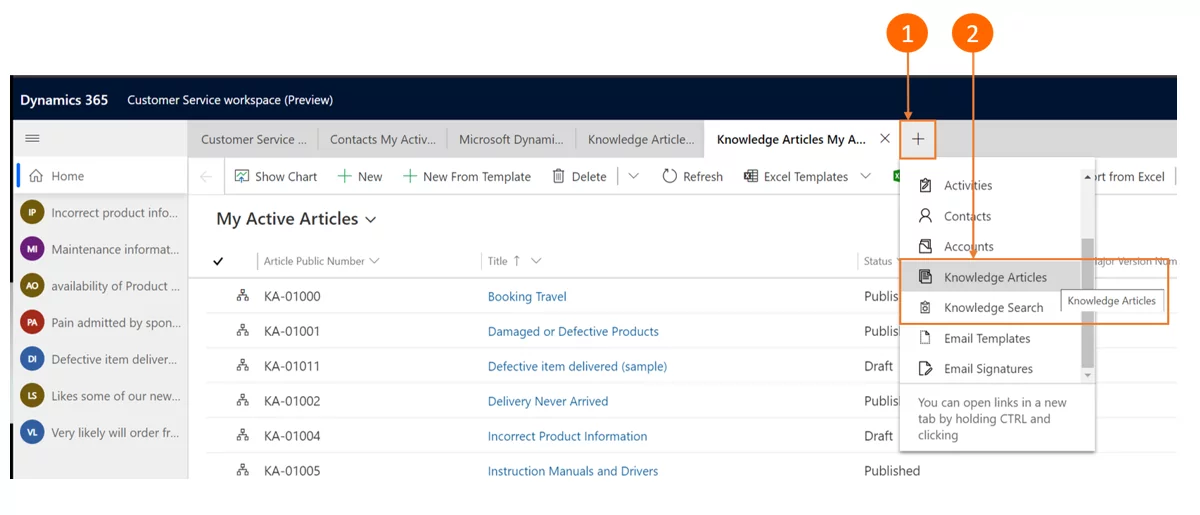The image size is (1200, 515).
Task: Open the availability of Product session
Action: (x=101, y=286)
